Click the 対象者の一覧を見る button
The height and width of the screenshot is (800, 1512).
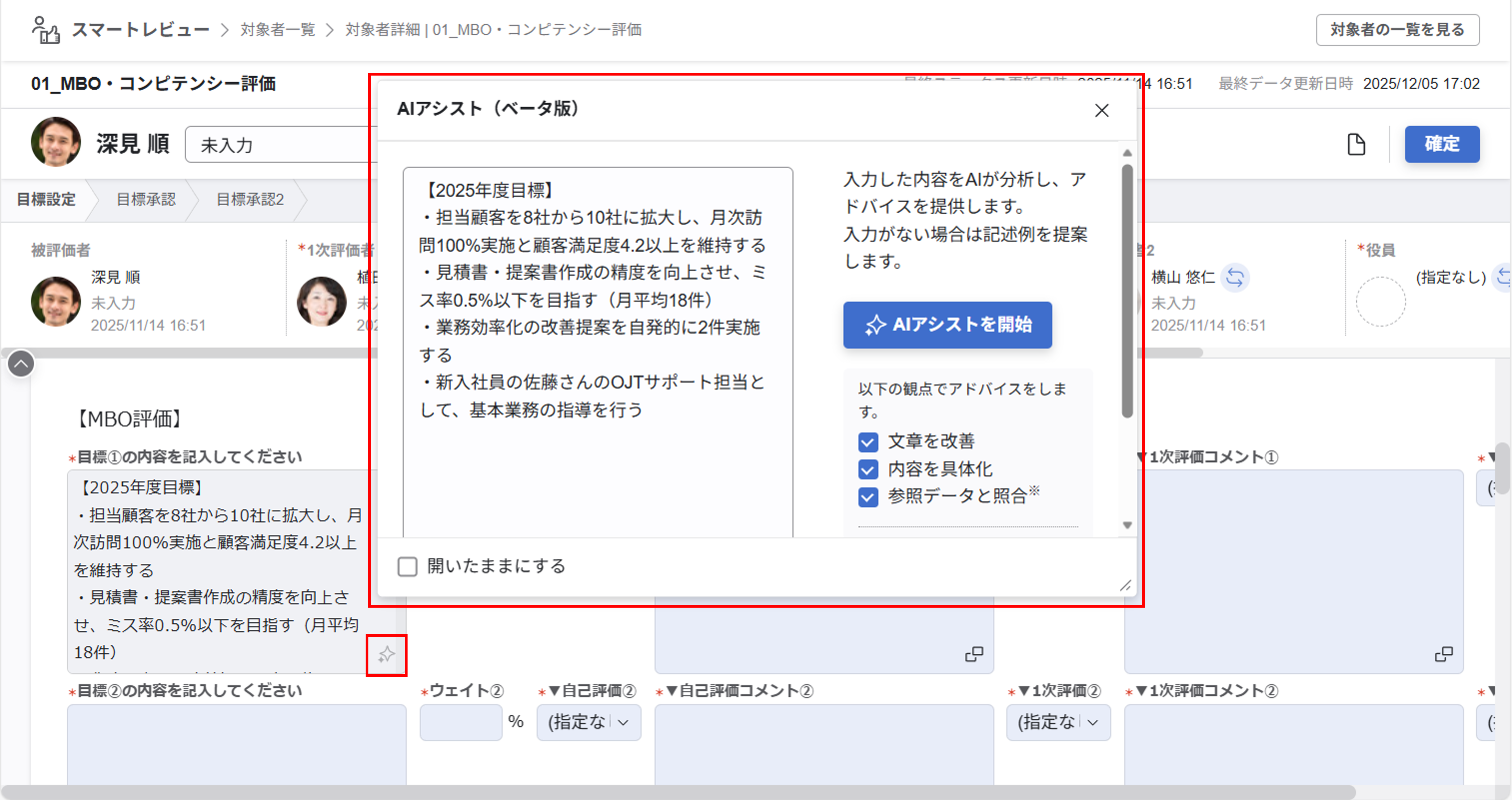(x=1398, y=29)
